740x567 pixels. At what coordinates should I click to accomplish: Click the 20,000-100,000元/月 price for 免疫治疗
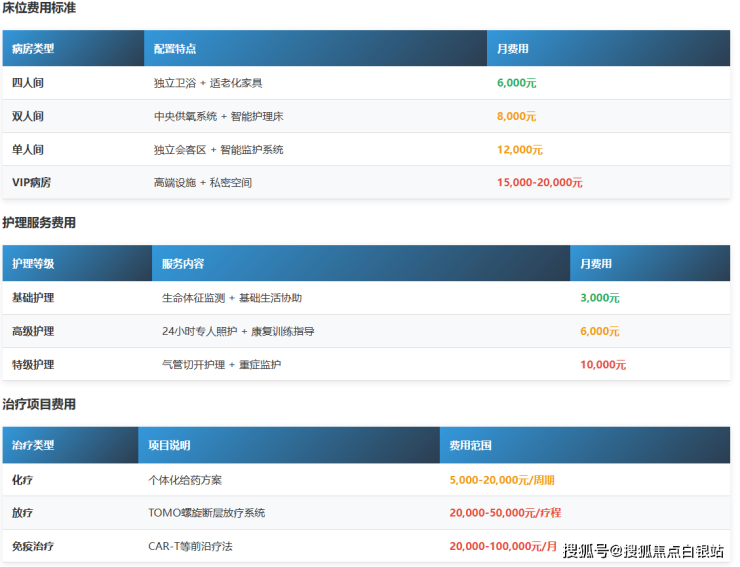pos(503,547)
